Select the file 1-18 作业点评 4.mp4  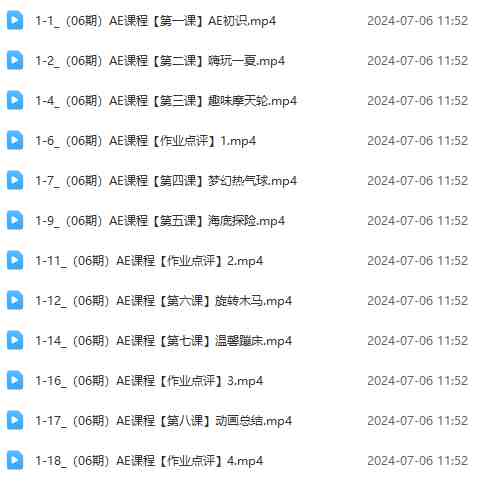(149, 461)
